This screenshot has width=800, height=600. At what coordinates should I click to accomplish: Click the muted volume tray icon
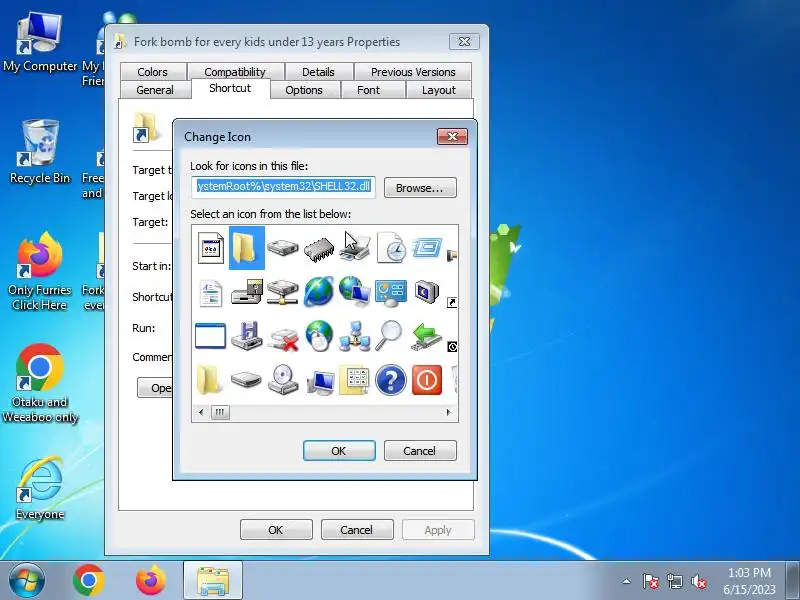click(x=698, y=581)
